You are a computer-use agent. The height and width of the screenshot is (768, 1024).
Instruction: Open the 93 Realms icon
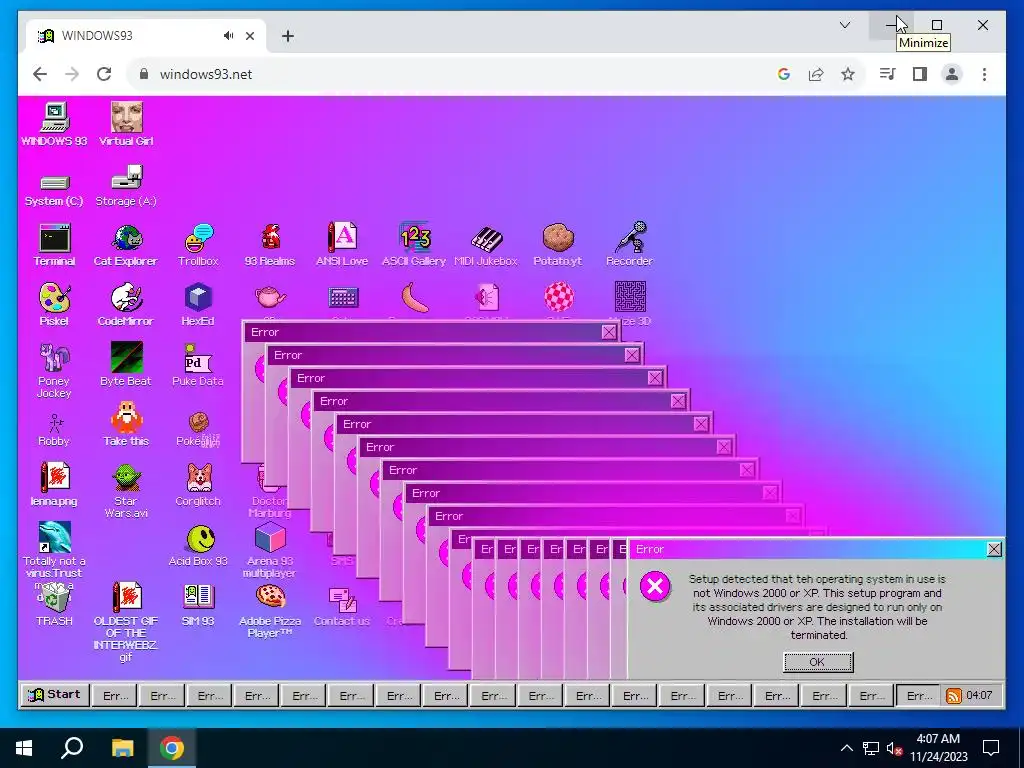pyautogui.click(x=270, y=246)
